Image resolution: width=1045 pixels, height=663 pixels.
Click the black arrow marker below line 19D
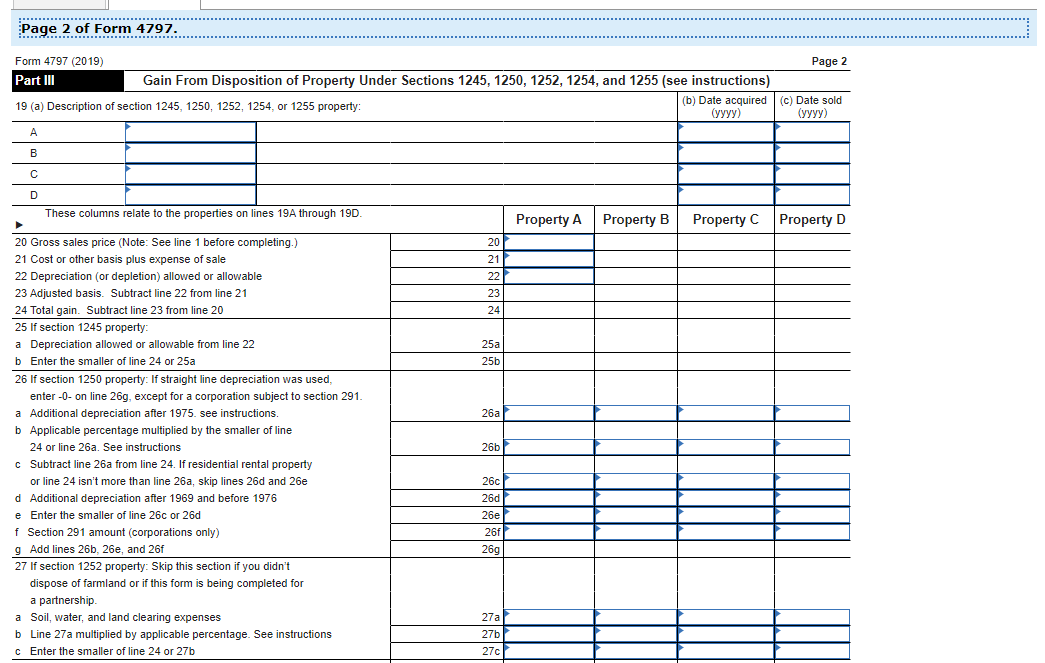[x=19, y=225]
